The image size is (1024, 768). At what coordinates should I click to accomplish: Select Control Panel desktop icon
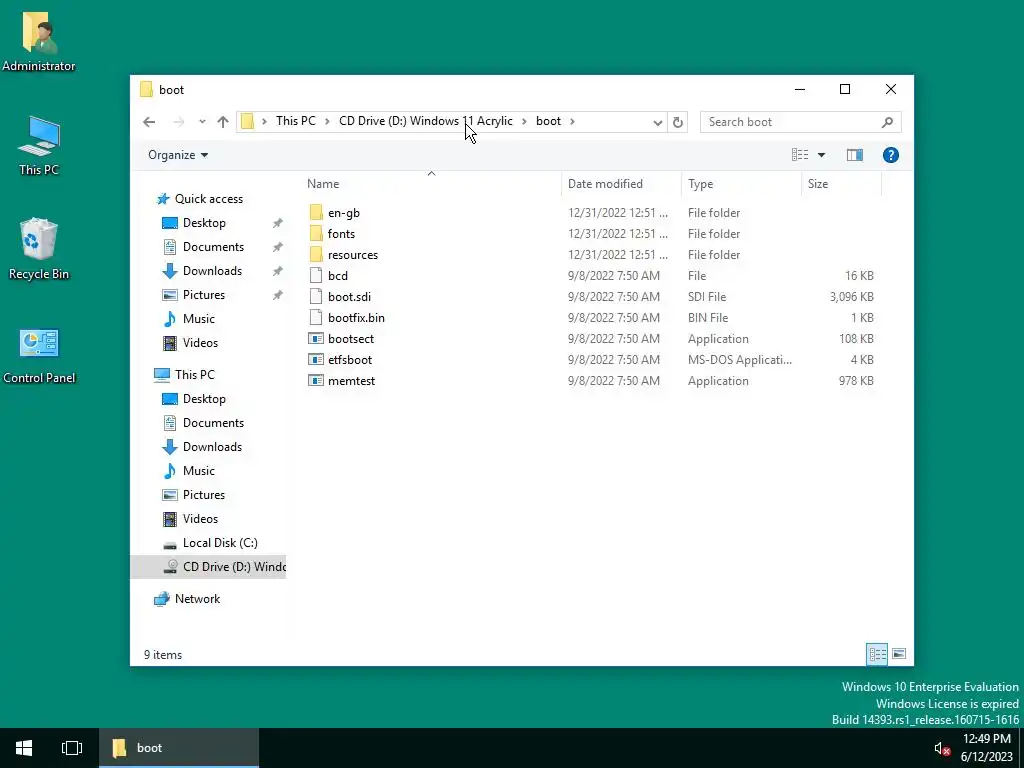(39, 356)
